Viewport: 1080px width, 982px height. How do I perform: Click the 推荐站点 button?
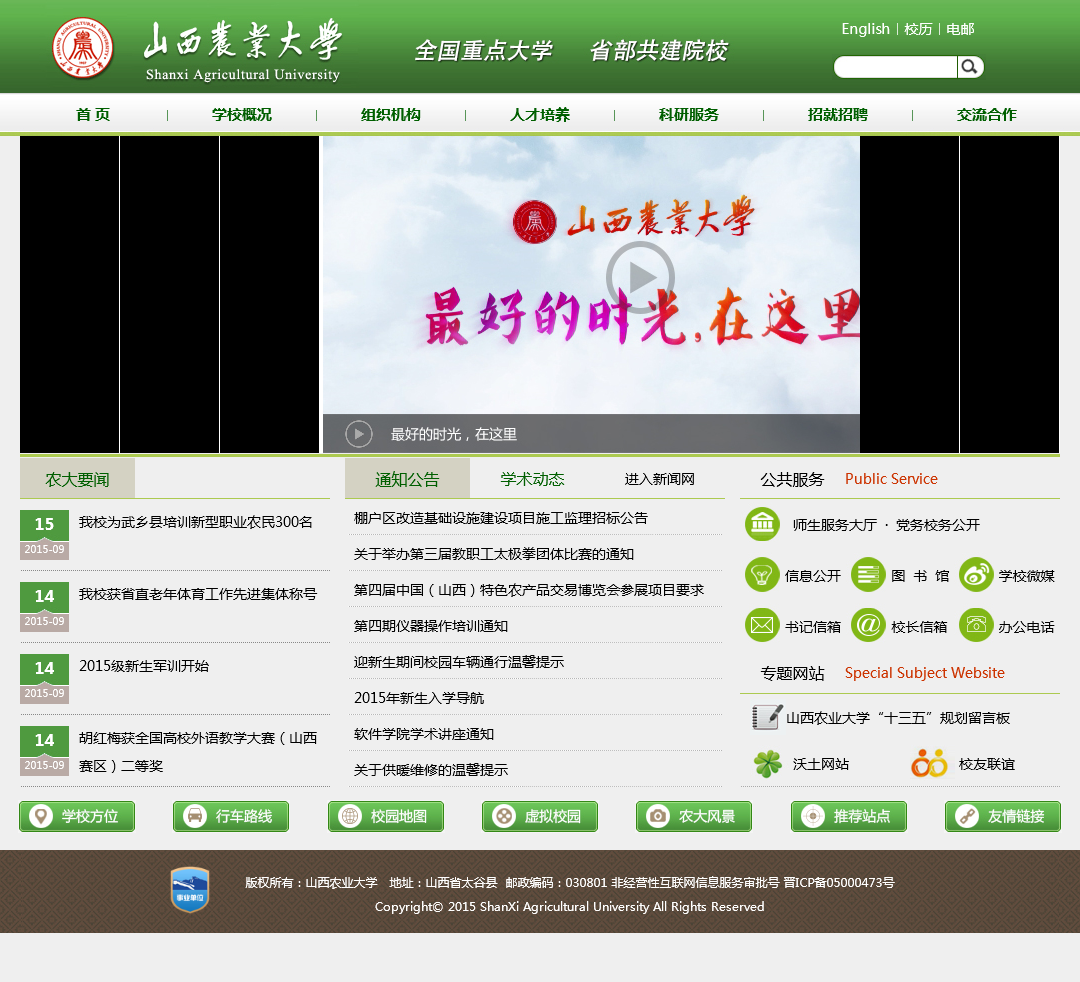(849, 816)
